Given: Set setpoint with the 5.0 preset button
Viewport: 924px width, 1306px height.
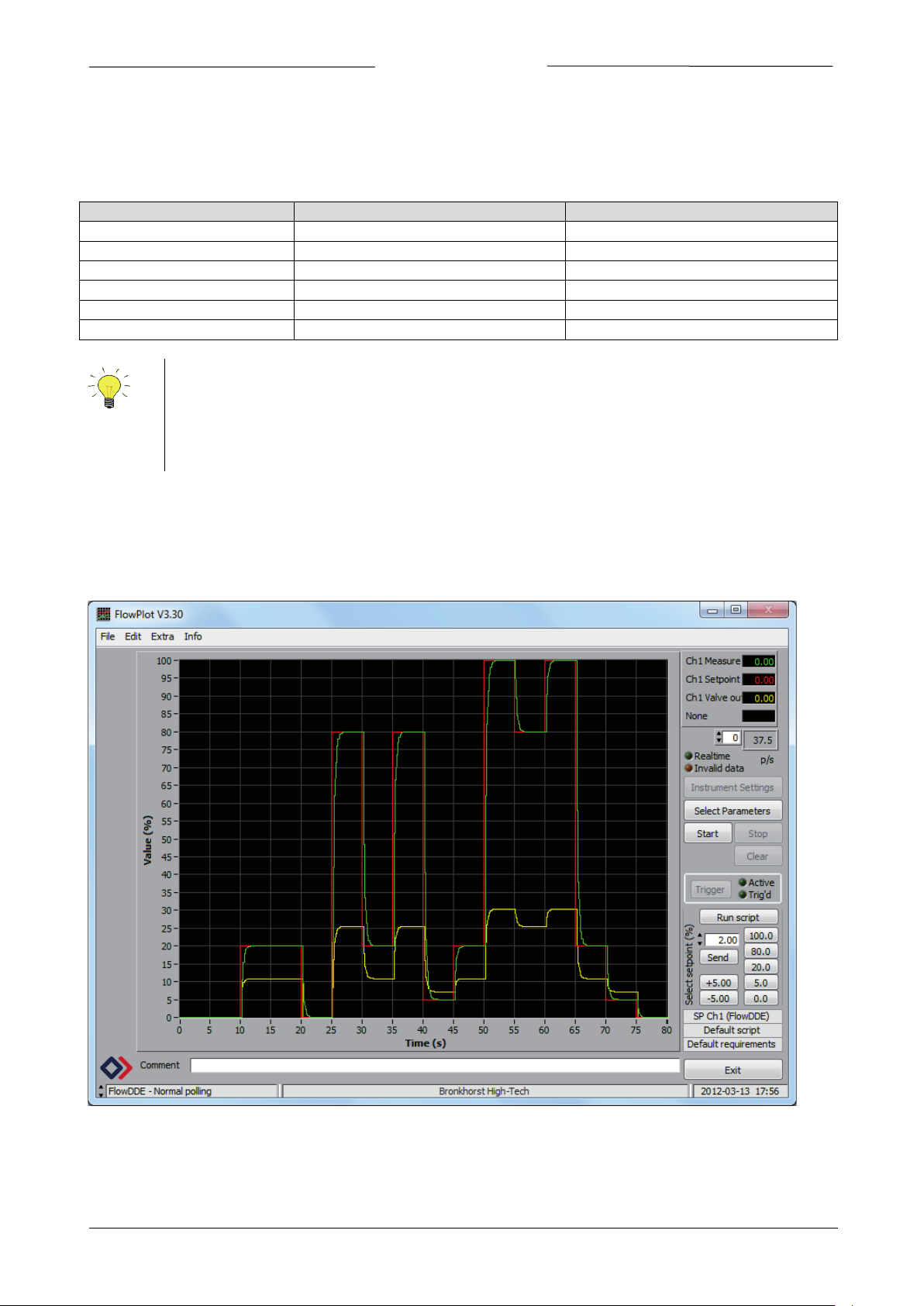Looking at the screenshot, I should (761, 983).
